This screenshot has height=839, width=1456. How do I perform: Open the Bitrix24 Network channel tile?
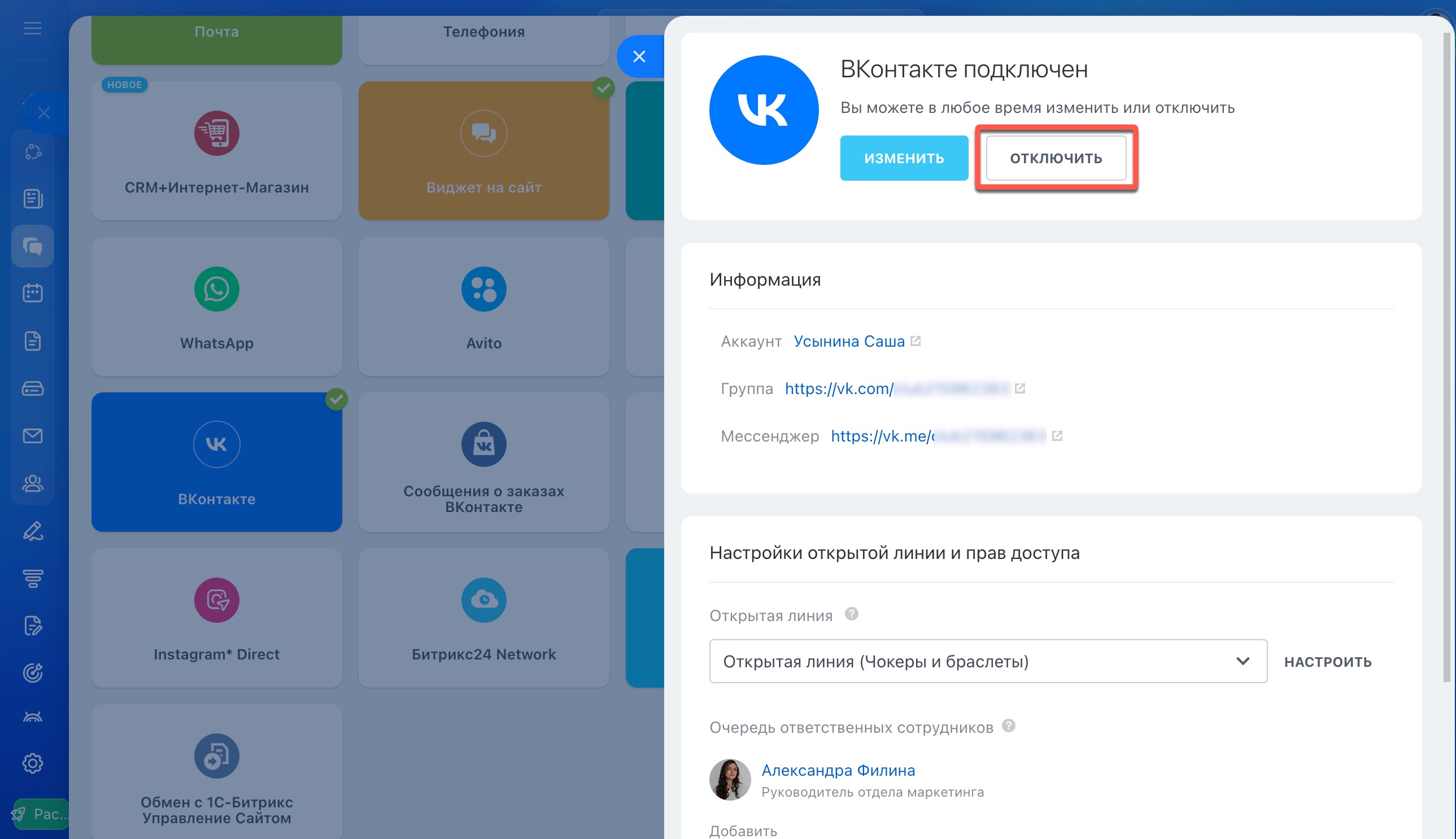coord(483,617)
